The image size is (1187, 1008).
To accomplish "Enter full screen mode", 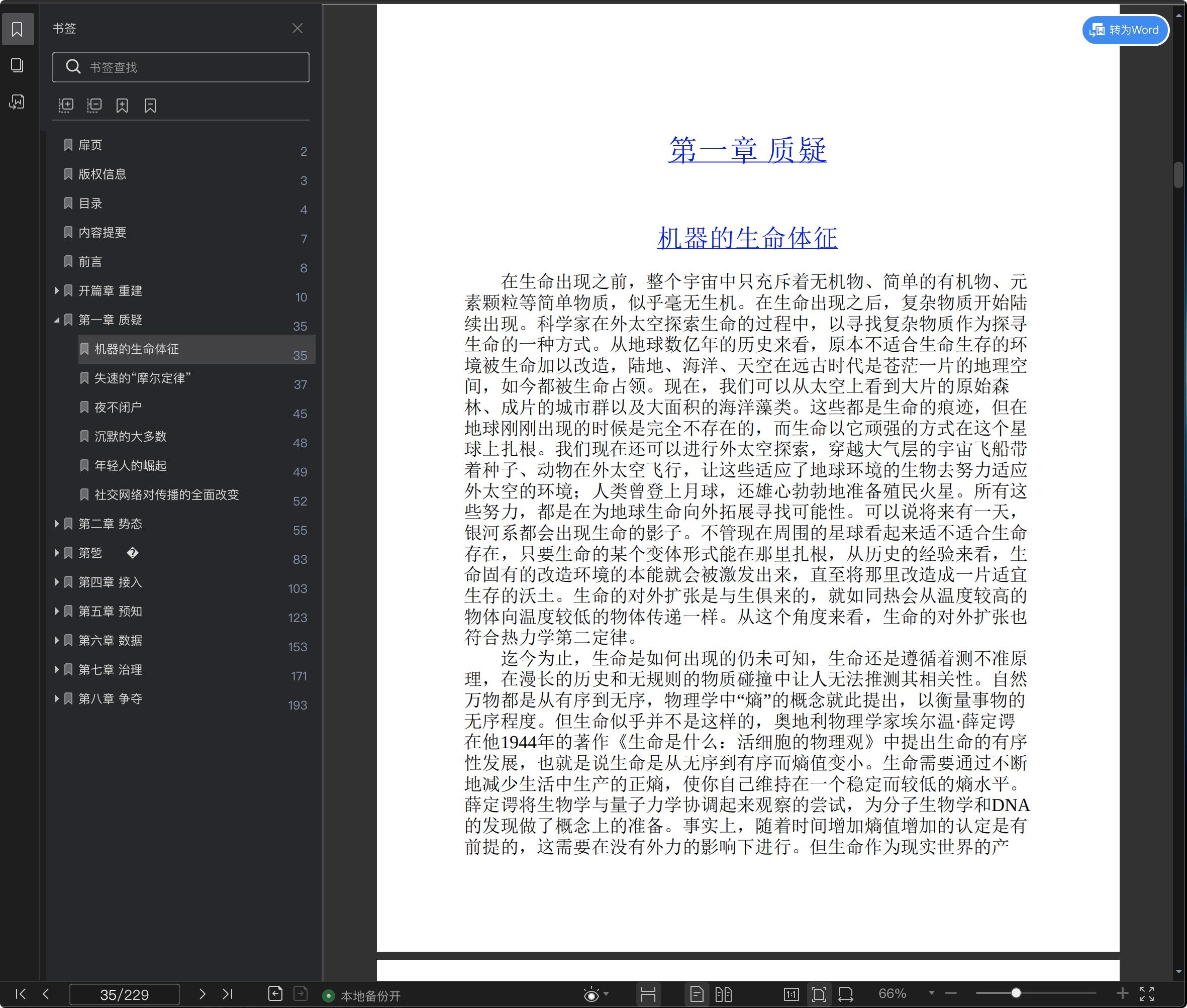I will (x=1147, y=994).
